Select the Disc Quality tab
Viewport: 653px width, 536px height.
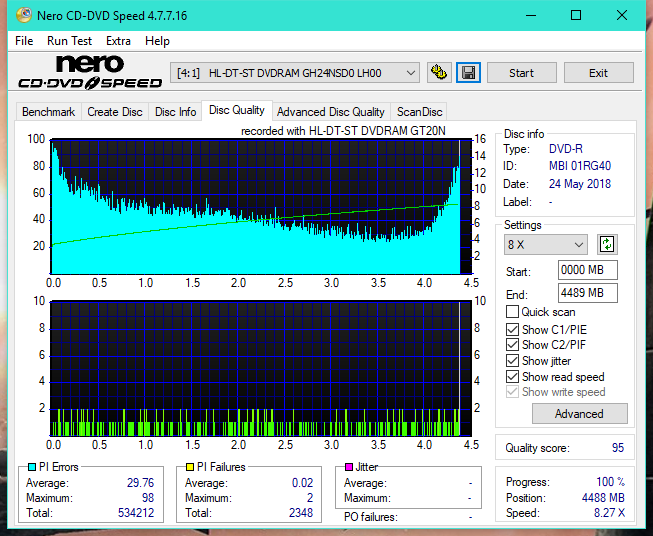coord(237,110)
